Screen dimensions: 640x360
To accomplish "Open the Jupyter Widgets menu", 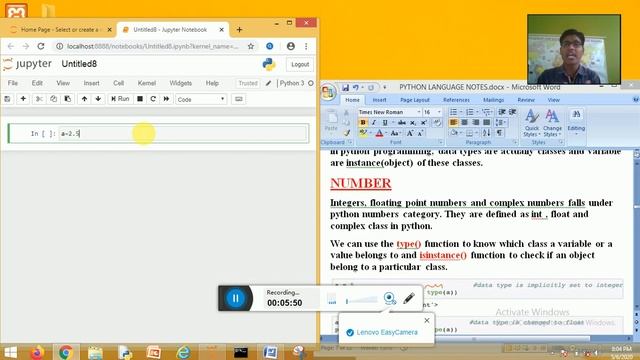I will click(x=180, y=83).
